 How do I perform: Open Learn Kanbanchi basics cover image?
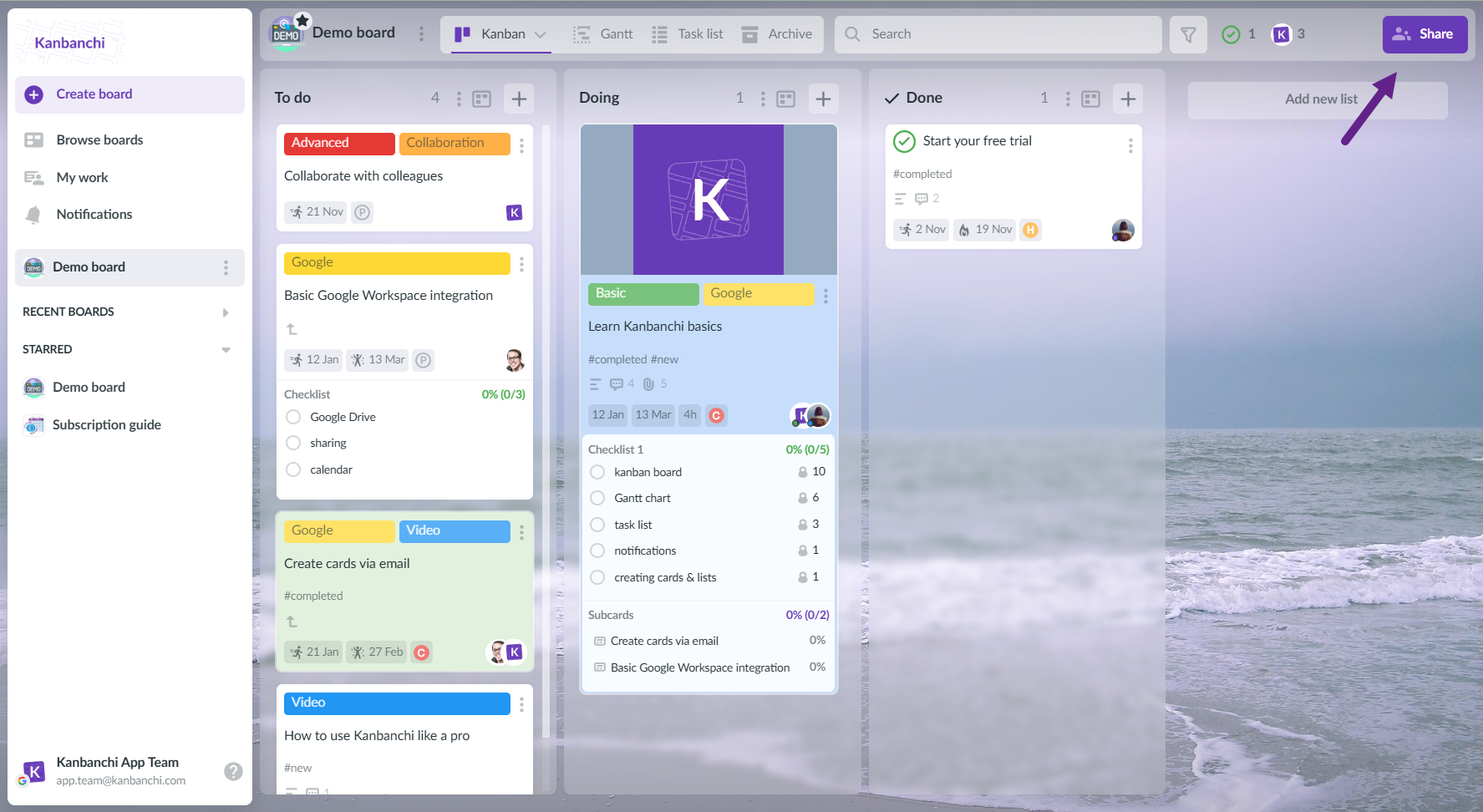pos(708,200)
